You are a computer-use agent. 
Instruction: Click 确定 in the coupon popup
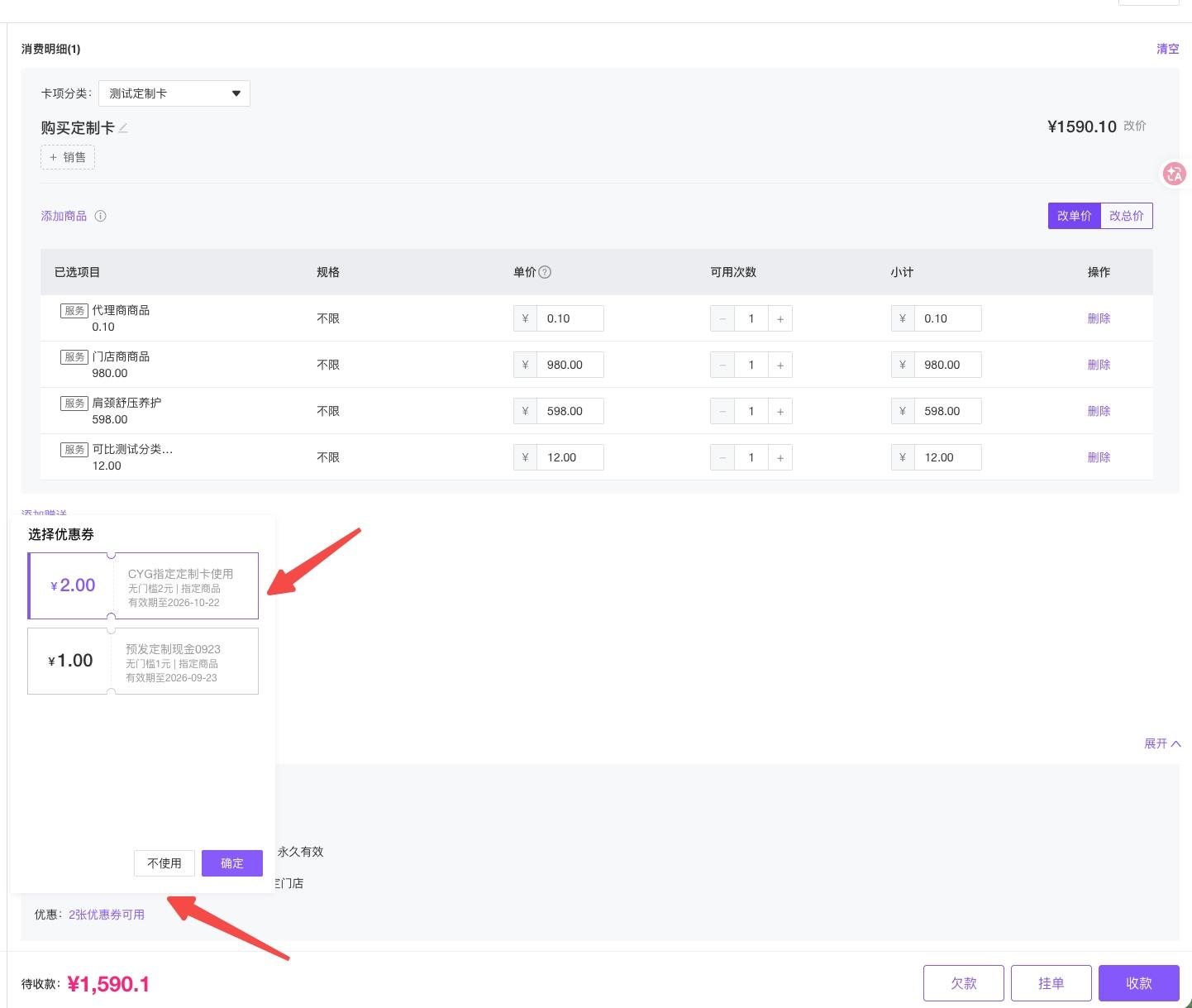tap(232, 863)
